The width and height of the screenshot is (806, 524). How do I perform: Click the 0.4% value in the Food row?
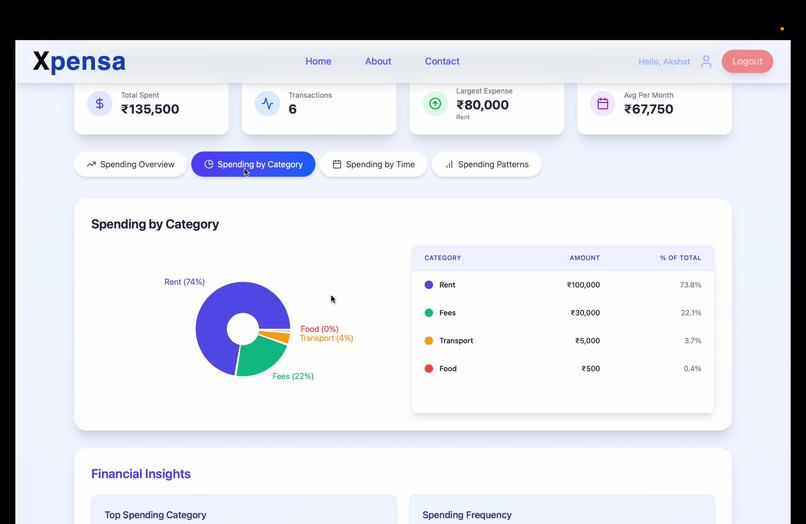pyautogui.click(x=692, y=368)
